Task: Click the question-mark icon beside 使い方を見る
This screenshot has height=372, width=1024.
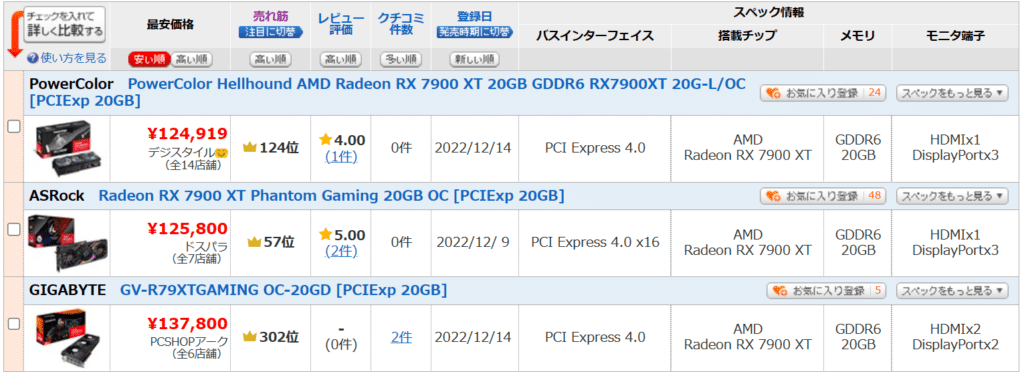Action: (x=33, y=59)
